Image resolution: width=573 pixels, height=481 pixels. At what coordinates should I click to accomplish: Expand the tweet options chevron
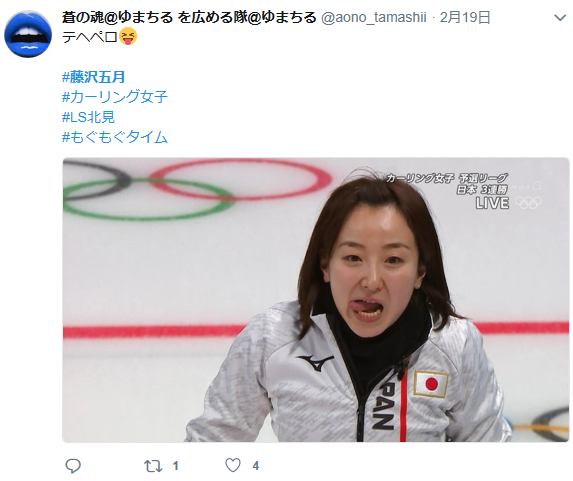click(x=560, y=18)
